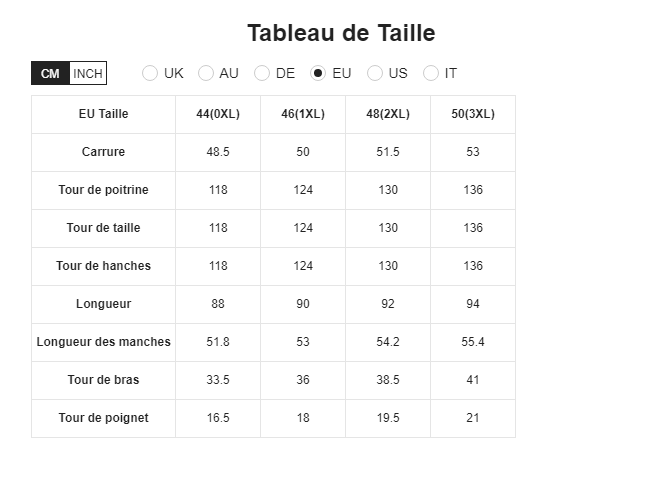Switch units to INCH
This screenshot has height=478, width=660.
88,73
